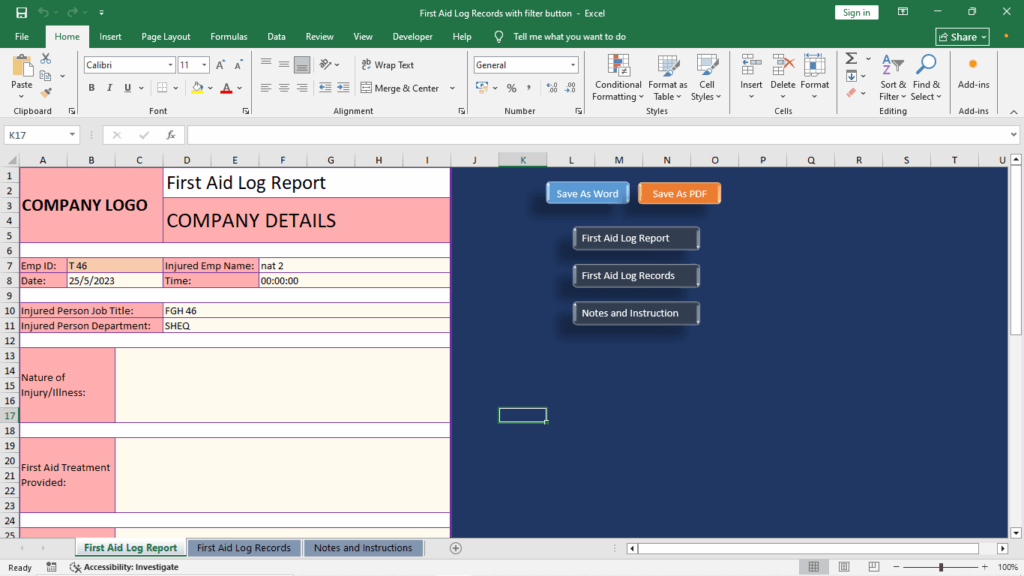
Task: Click the AutoSum icon
Action: (x=851, y=60)
